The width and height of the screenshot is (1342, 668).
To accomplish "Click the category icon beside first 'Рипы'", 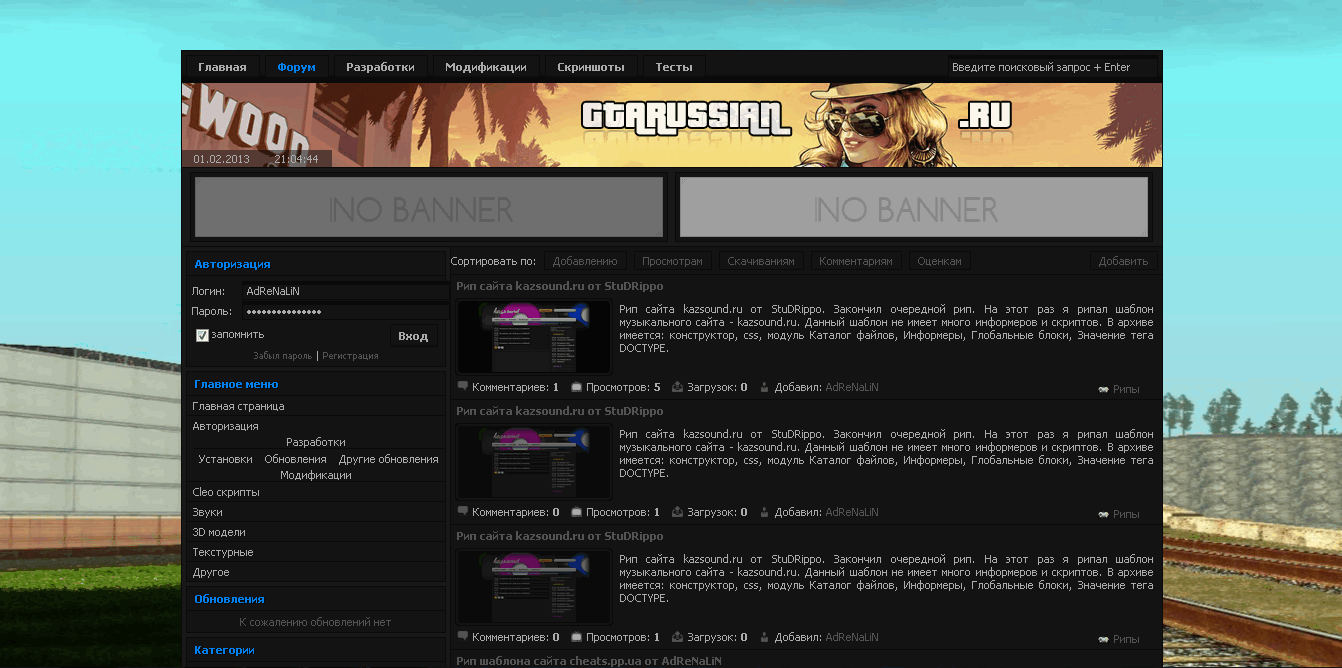I will click(x=1103, y=390).
